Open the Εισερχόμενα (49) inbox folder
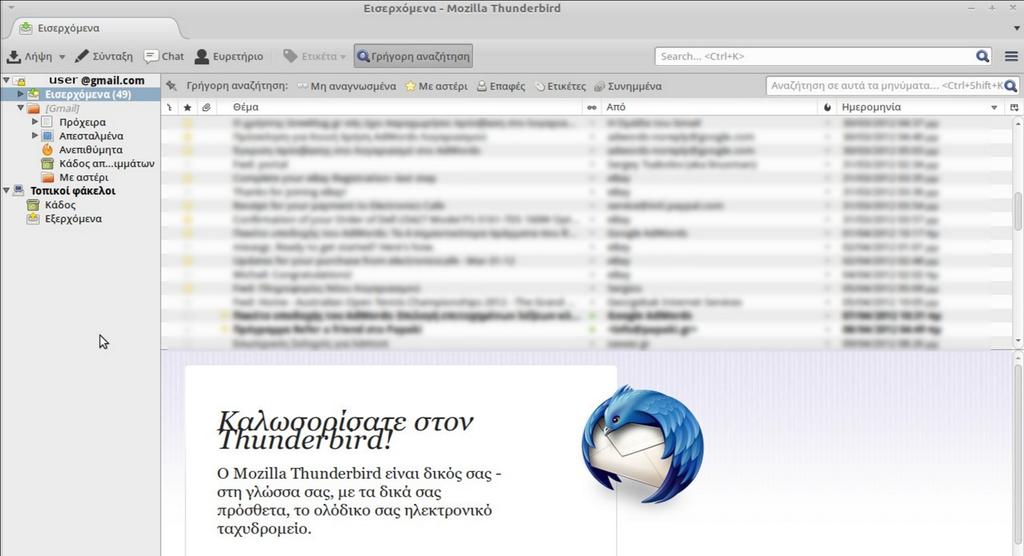 click(88, 94)
